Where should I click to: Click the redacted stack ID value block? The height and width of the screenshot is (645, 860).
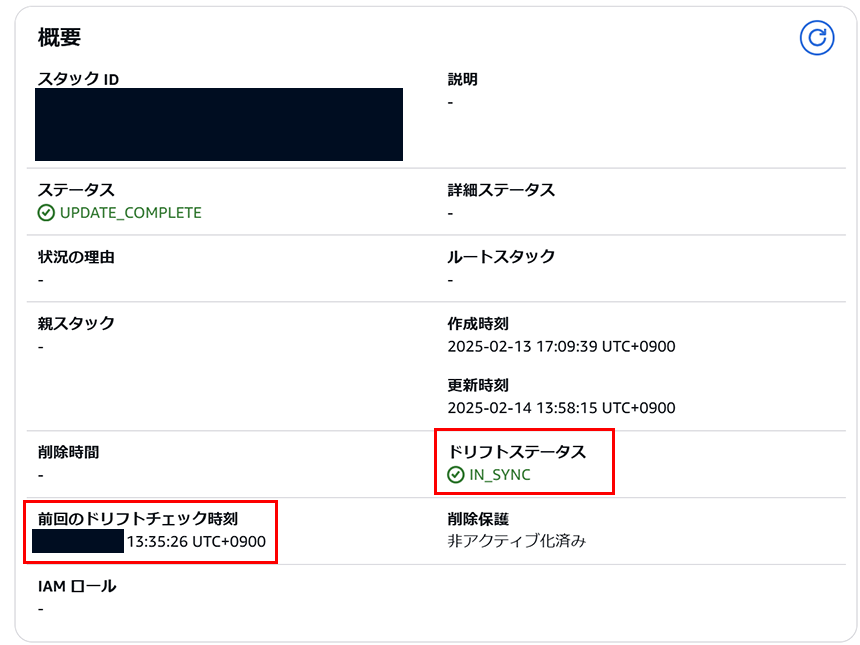(x=219, y=125)
